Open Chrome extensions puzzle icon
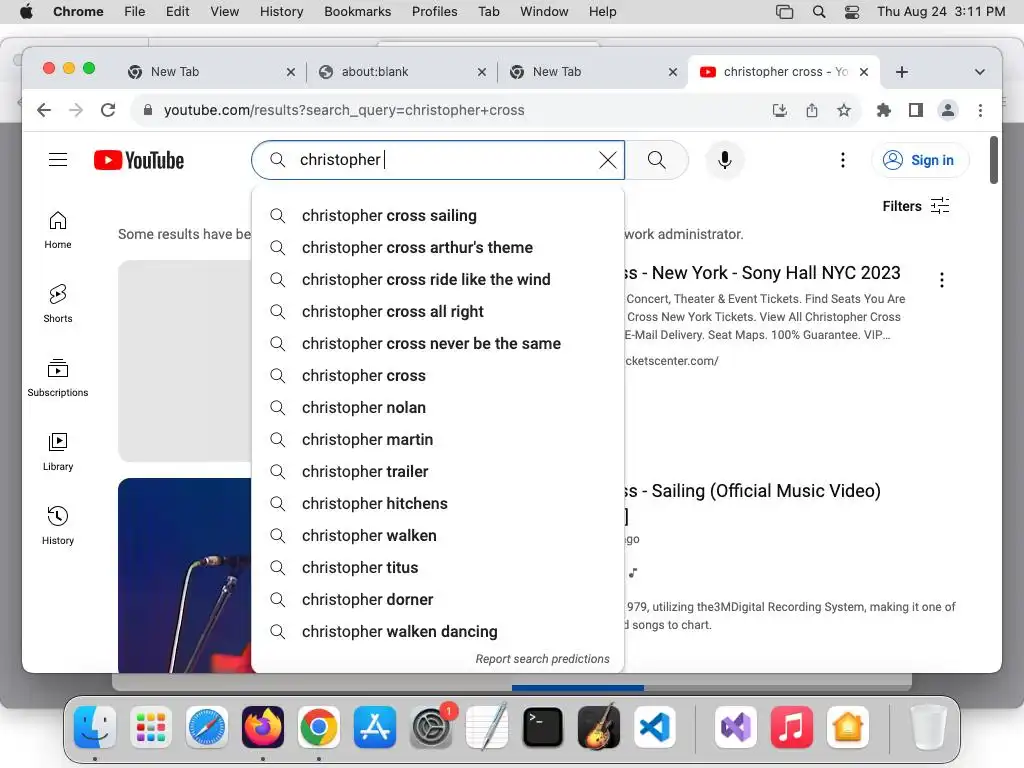 click(884, 110)
